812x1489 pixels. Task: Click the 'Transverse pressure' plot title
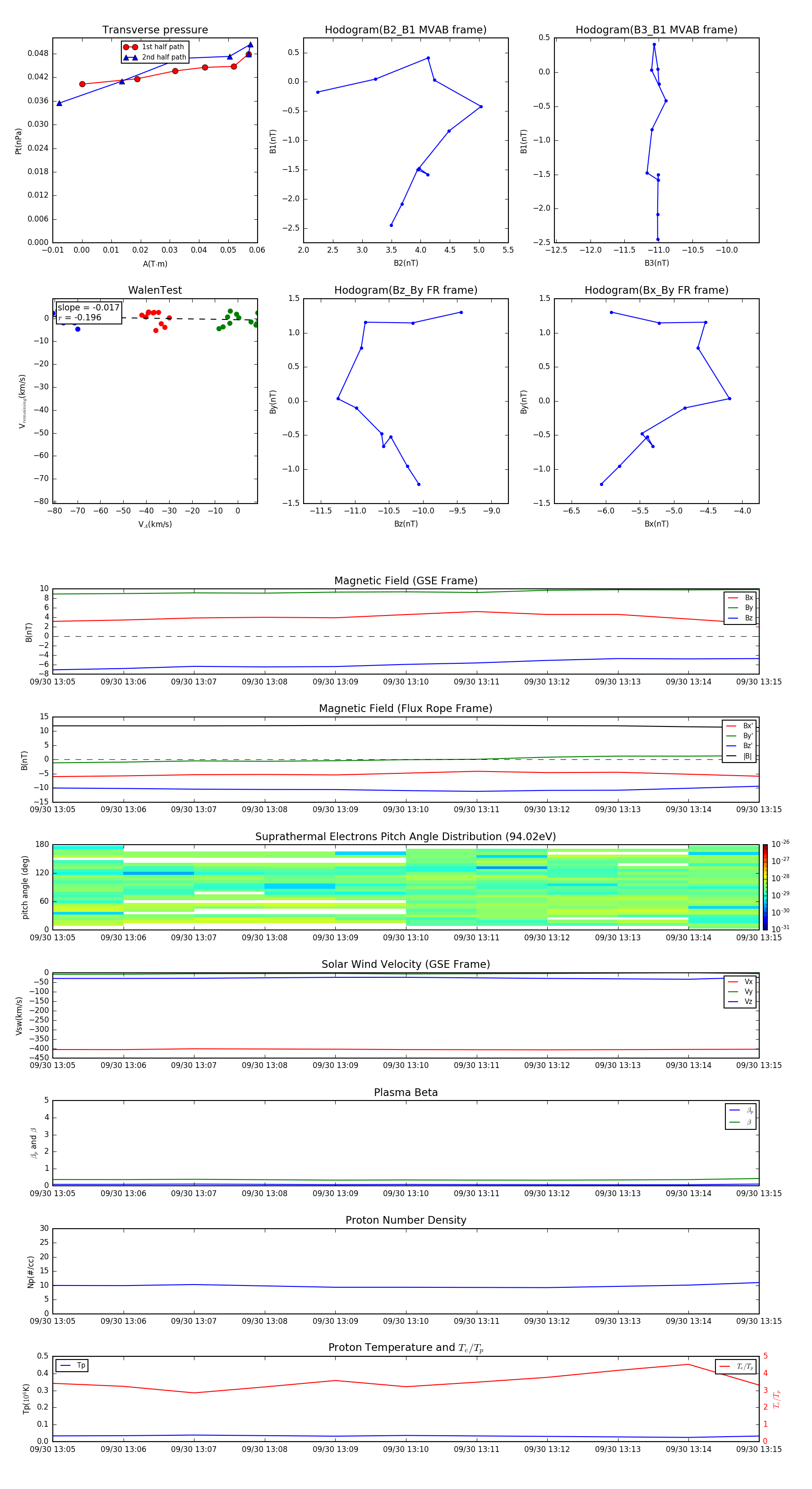(x=155, y=30)
